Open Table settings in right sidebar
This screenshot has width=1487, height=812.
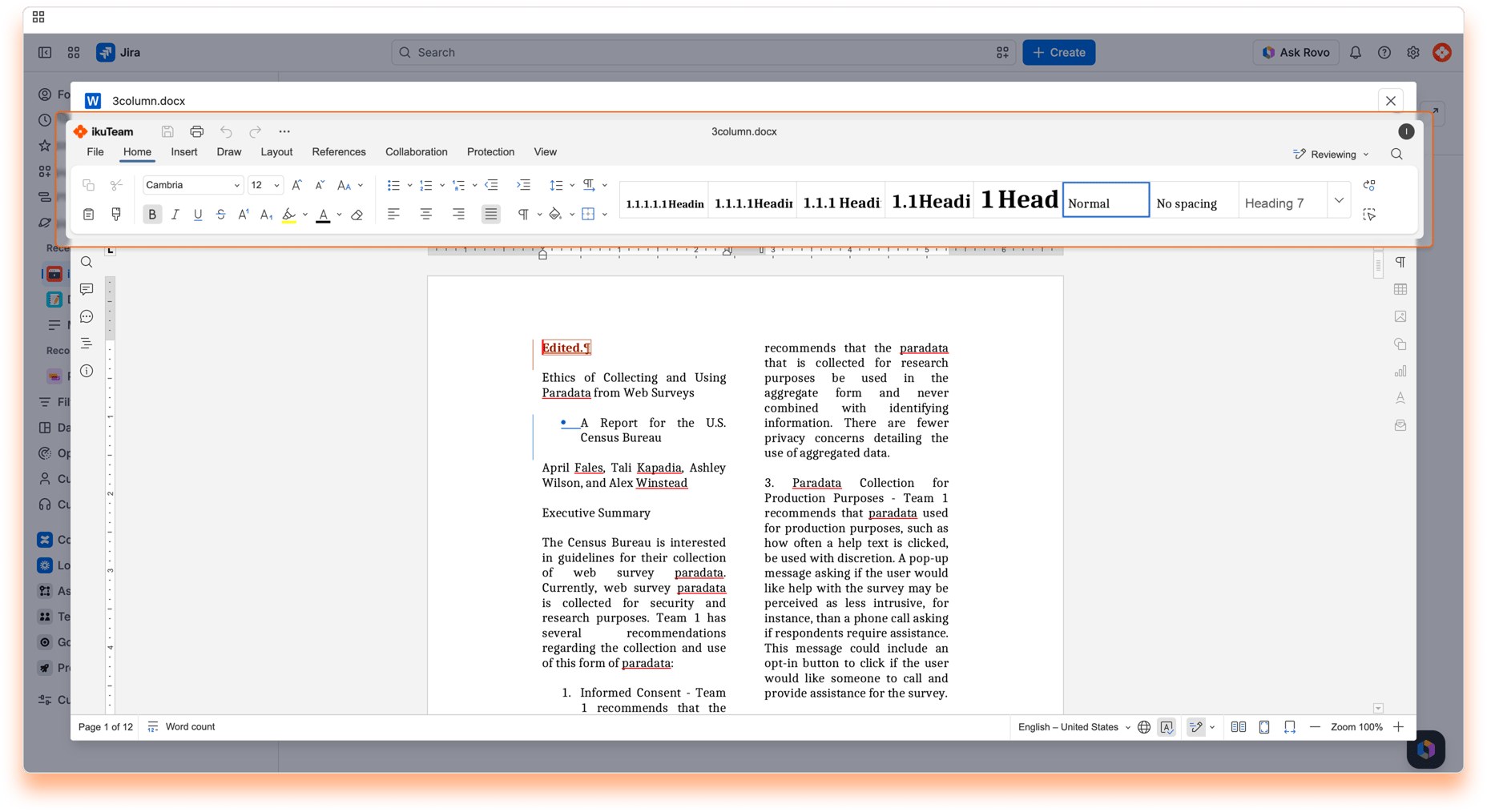tap(1400, 289)
